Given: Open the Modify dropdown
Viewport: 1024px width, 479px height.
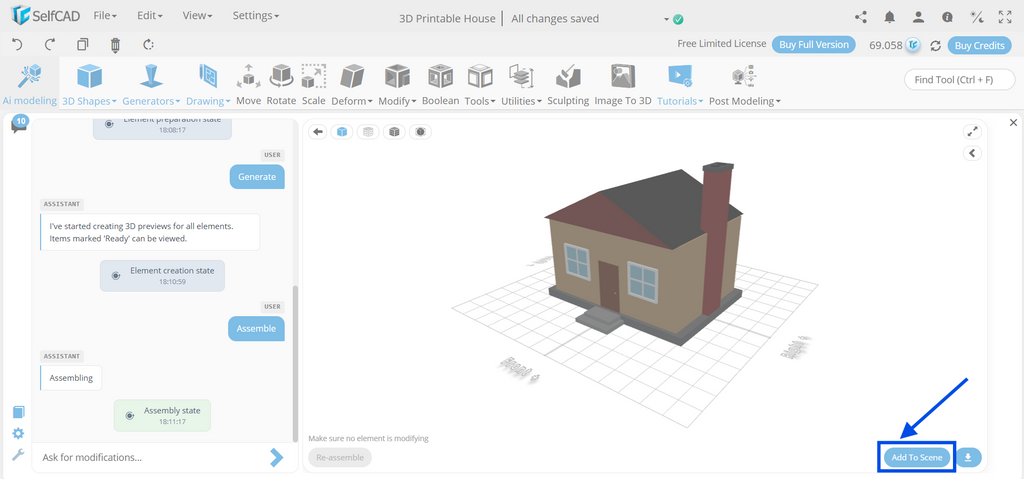Looking at the screenshot, I should tap(398, 85).
